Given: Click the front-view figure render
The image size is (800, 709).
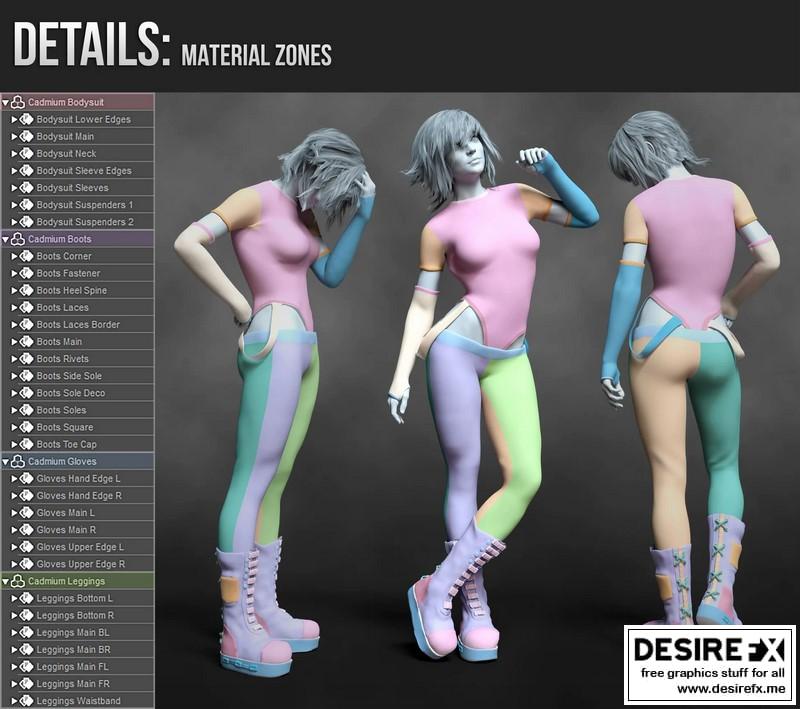Looking at the screenshot, I should [490, 385].
